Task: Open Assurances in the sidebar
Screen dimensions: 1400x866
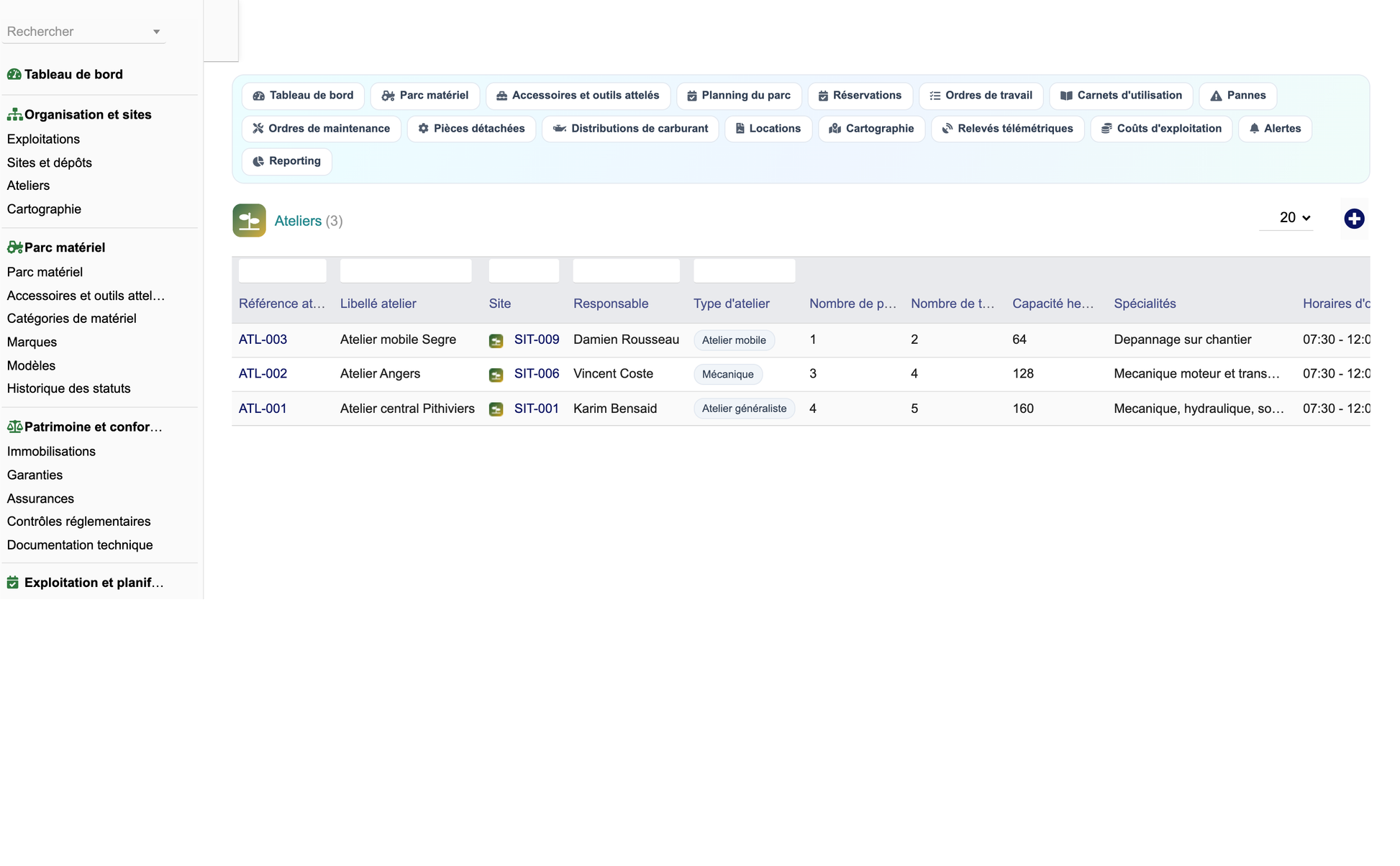Action: (x=40, y=498)
